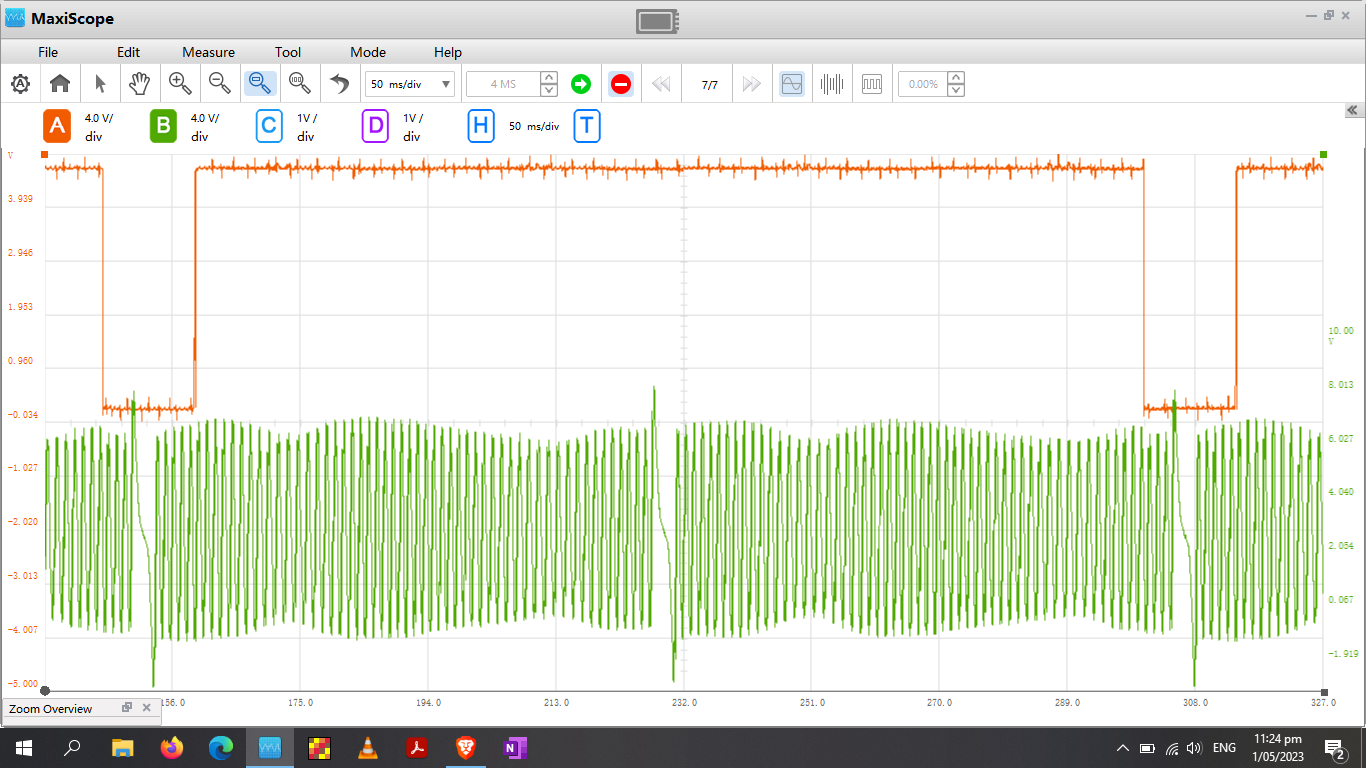The width and height of the screenshot is (1366, 768).
Task: Open File Explorer from taskbar
Action: point(122,747)
